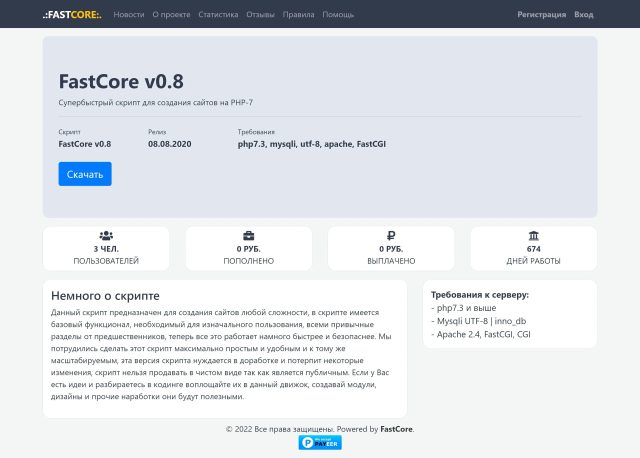This screenshot has height=458, width=640.
Task: Click the 674 дней работы stat card
Action: click(x=533, y=248)
